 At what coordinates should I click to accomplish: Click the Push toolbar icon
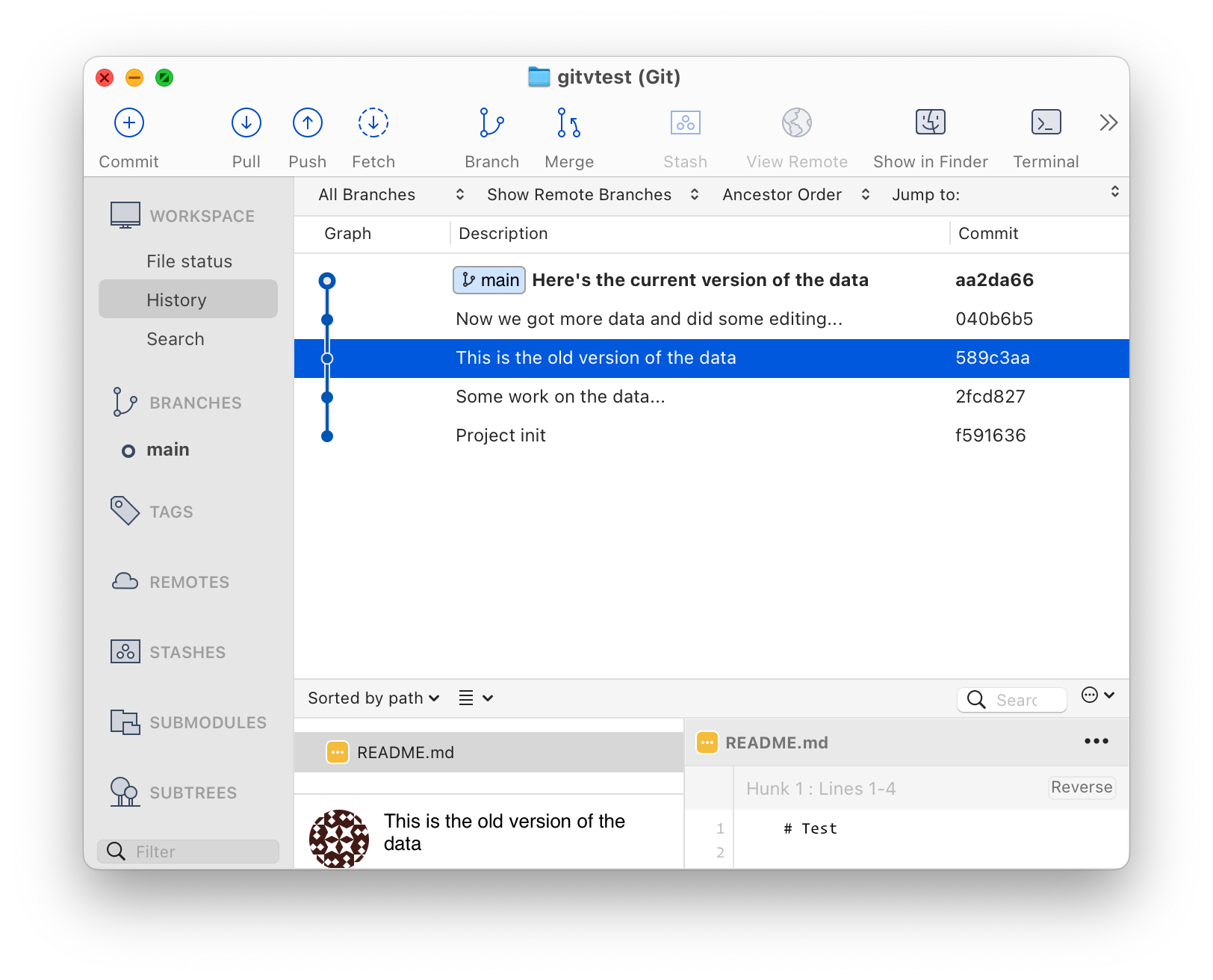tap(307, 122)
